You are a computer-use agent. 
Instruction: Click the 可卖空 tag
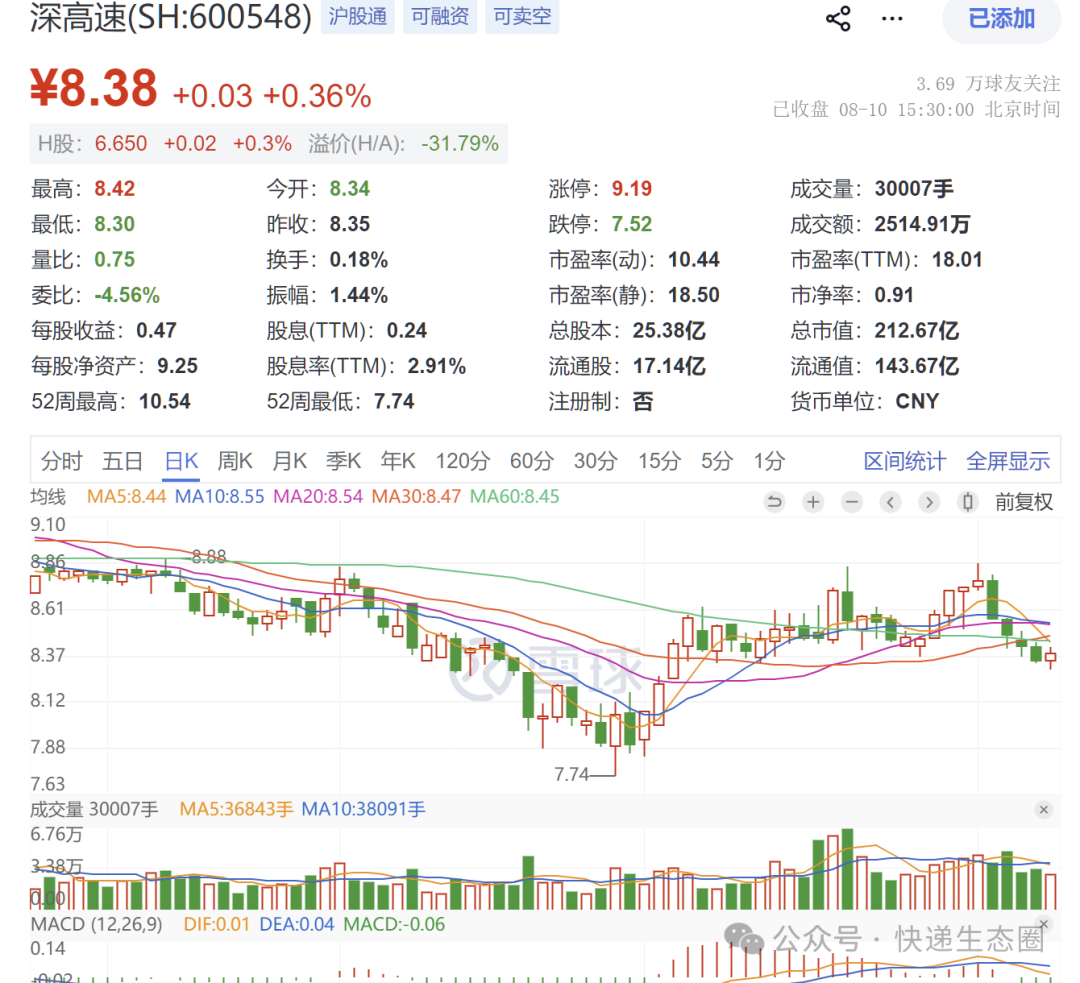[x=522, y=16]
